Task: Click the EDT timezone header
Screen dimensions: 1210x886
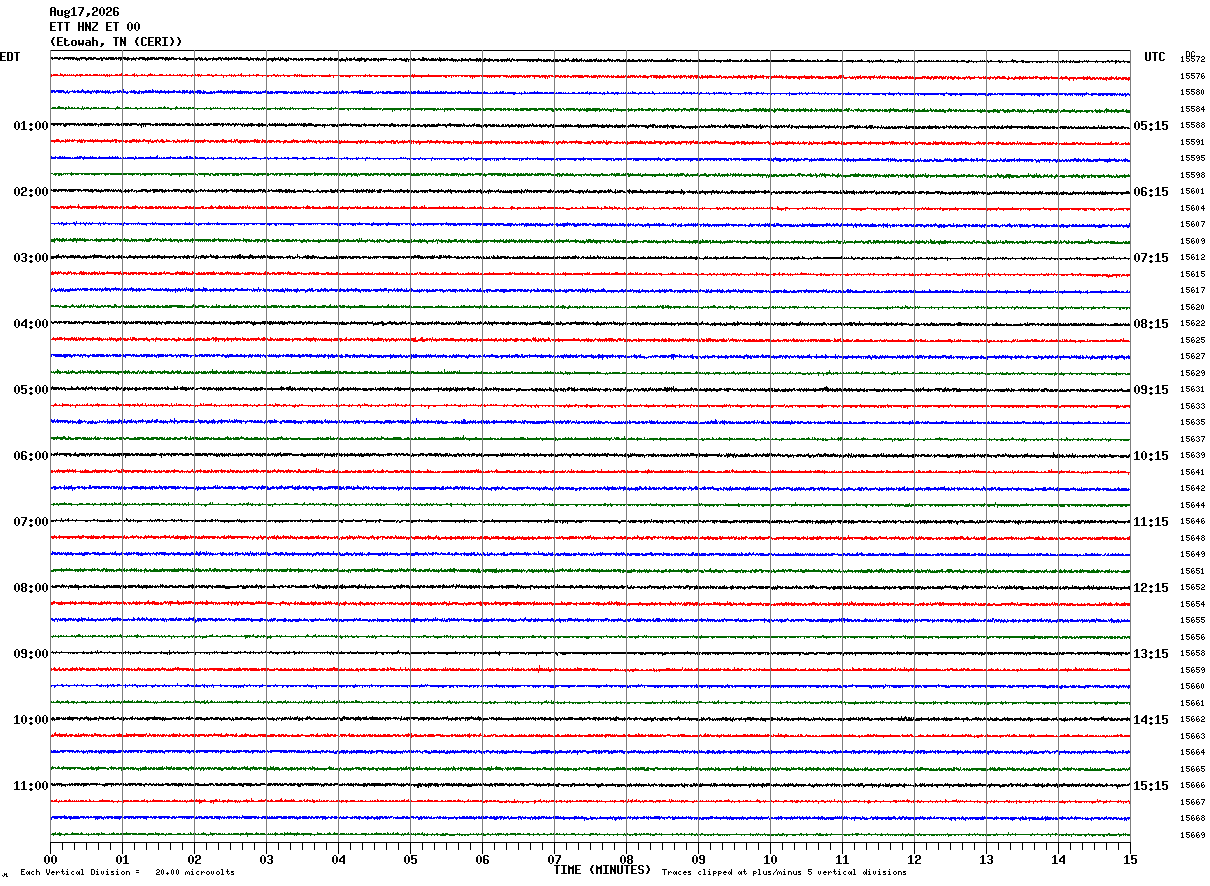Action: [10, 57]
